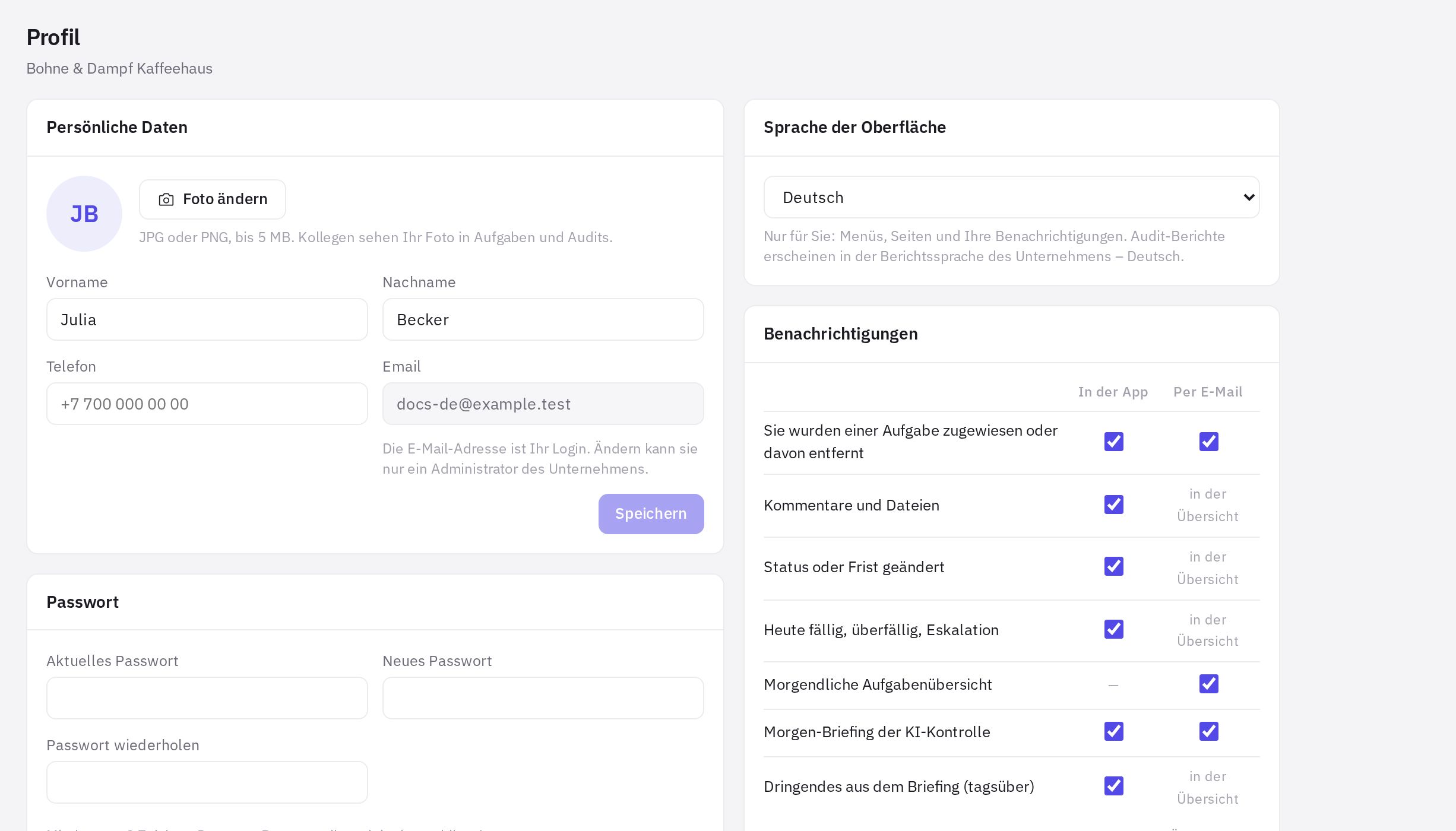Click the Email field docs-de@example.test

(x=543, y=404)
